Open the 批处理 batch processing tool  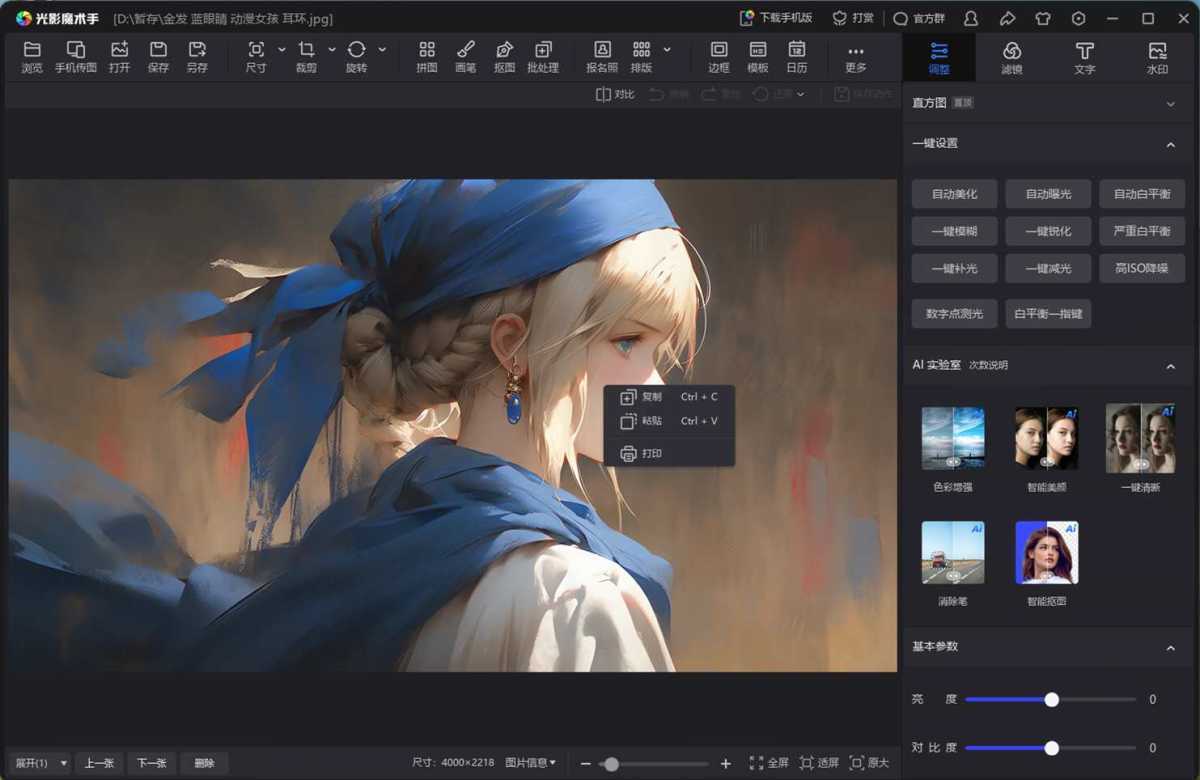(543, 56)
